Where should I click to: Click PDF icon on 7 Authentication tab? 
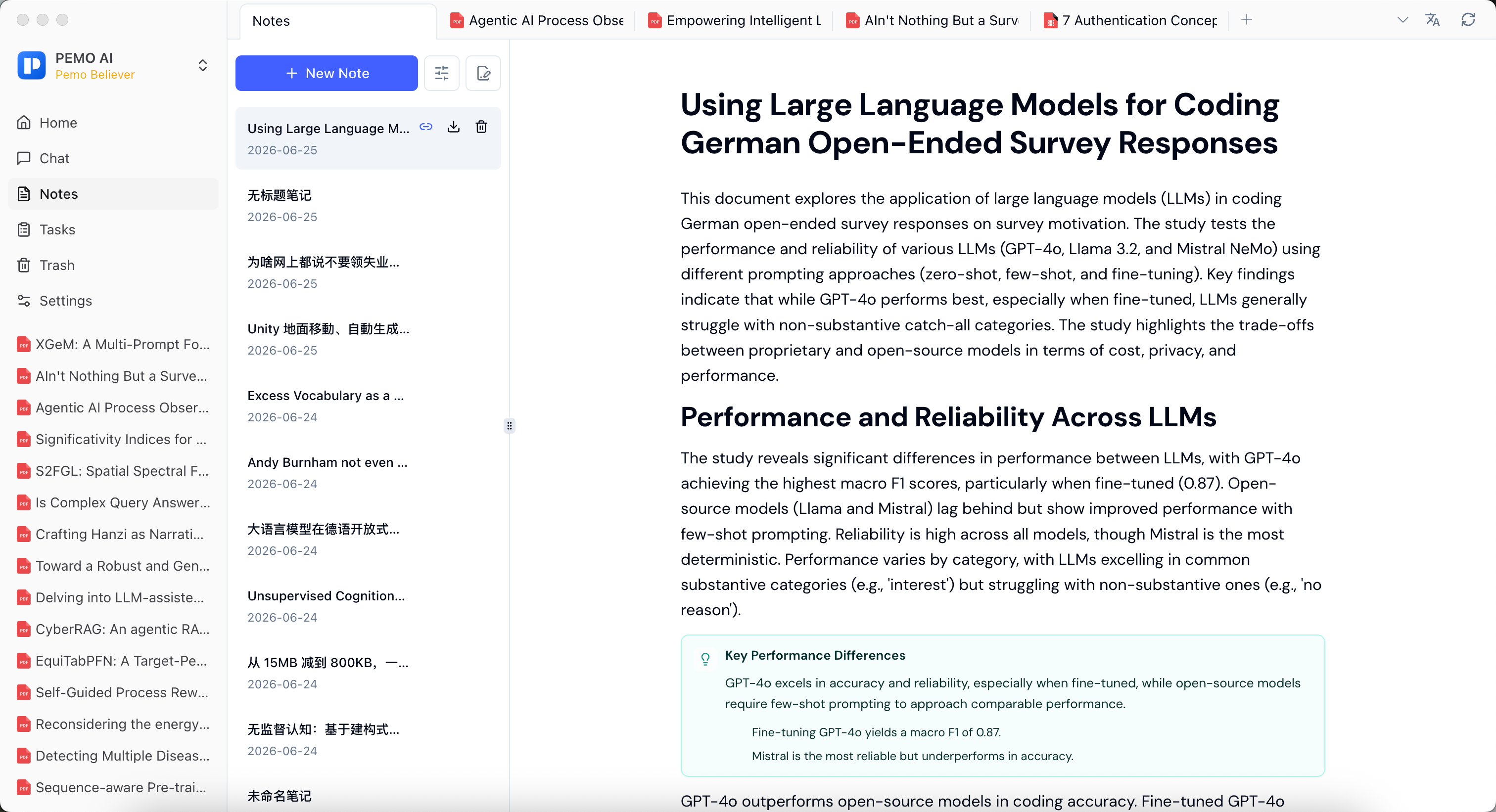(x=1050, y=21)
